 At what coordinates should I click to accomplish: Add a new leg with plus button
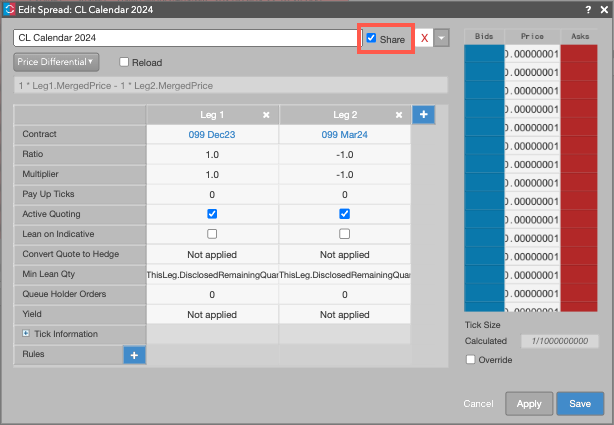coord(423,114)
